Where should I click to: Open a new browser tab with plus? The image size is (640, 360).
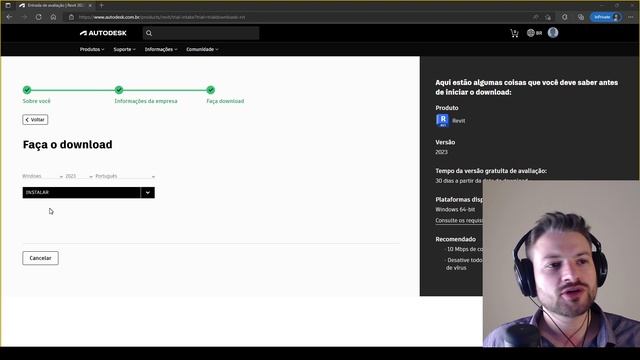point(101,5)
